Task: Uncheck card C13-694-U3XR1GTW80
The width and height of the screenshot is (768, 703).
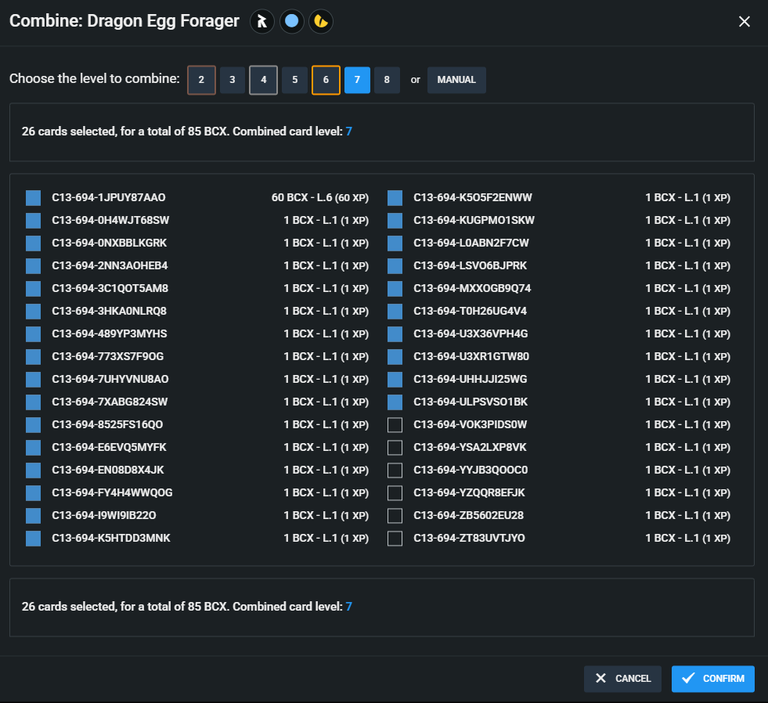Action: point(395,357)
